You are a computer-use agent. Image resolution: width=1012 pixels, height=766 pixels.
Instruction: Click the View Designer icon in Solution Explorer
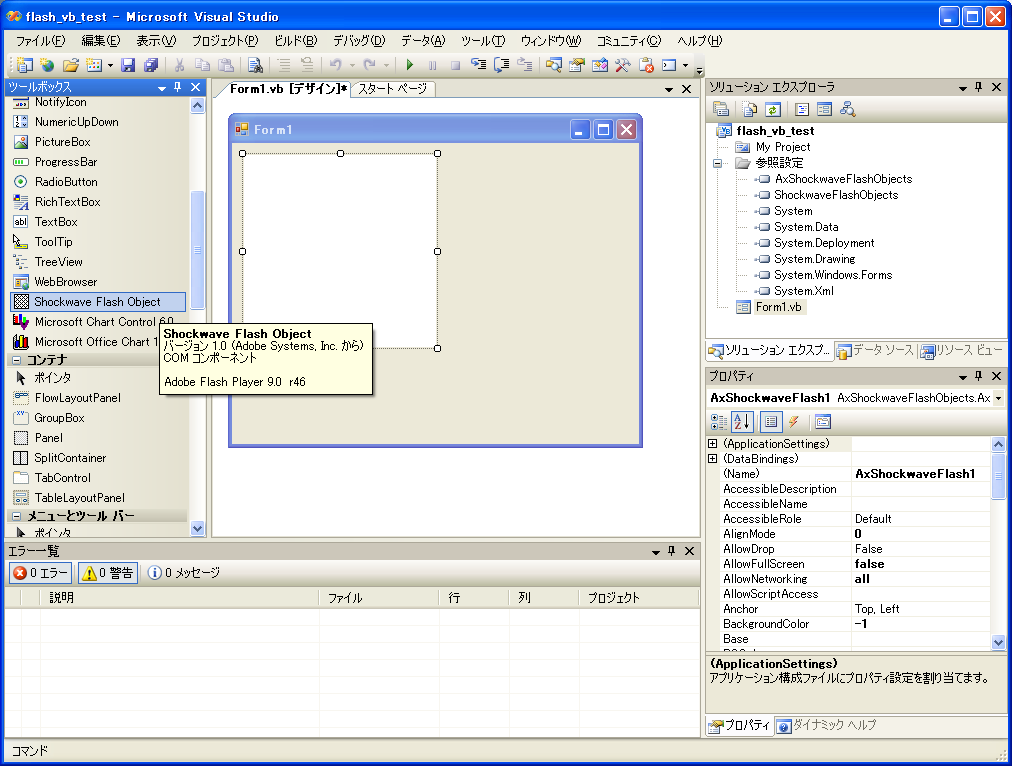tap(824, 110)
